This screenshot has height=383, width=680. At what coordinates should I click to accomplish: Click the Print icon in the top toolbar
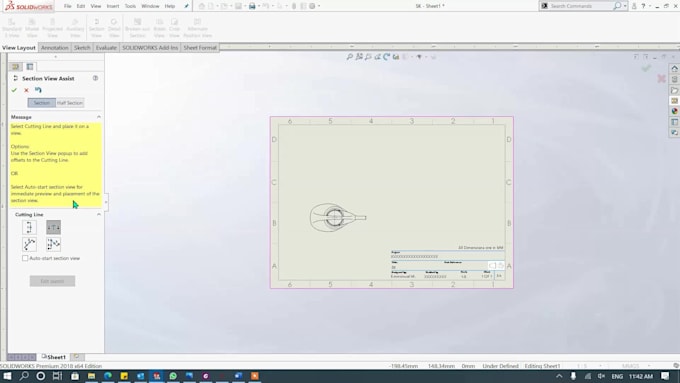click(252, 6)
